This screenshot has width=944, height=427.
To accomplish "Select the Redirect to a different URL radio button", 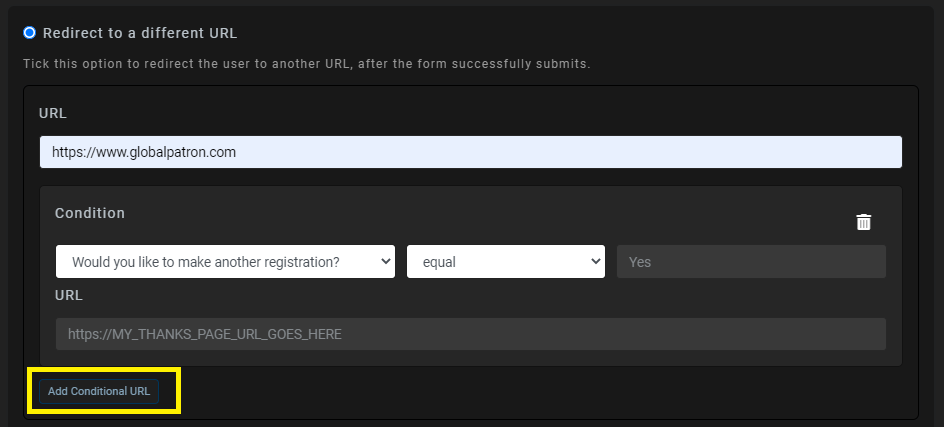I will (x=30, y=33).
